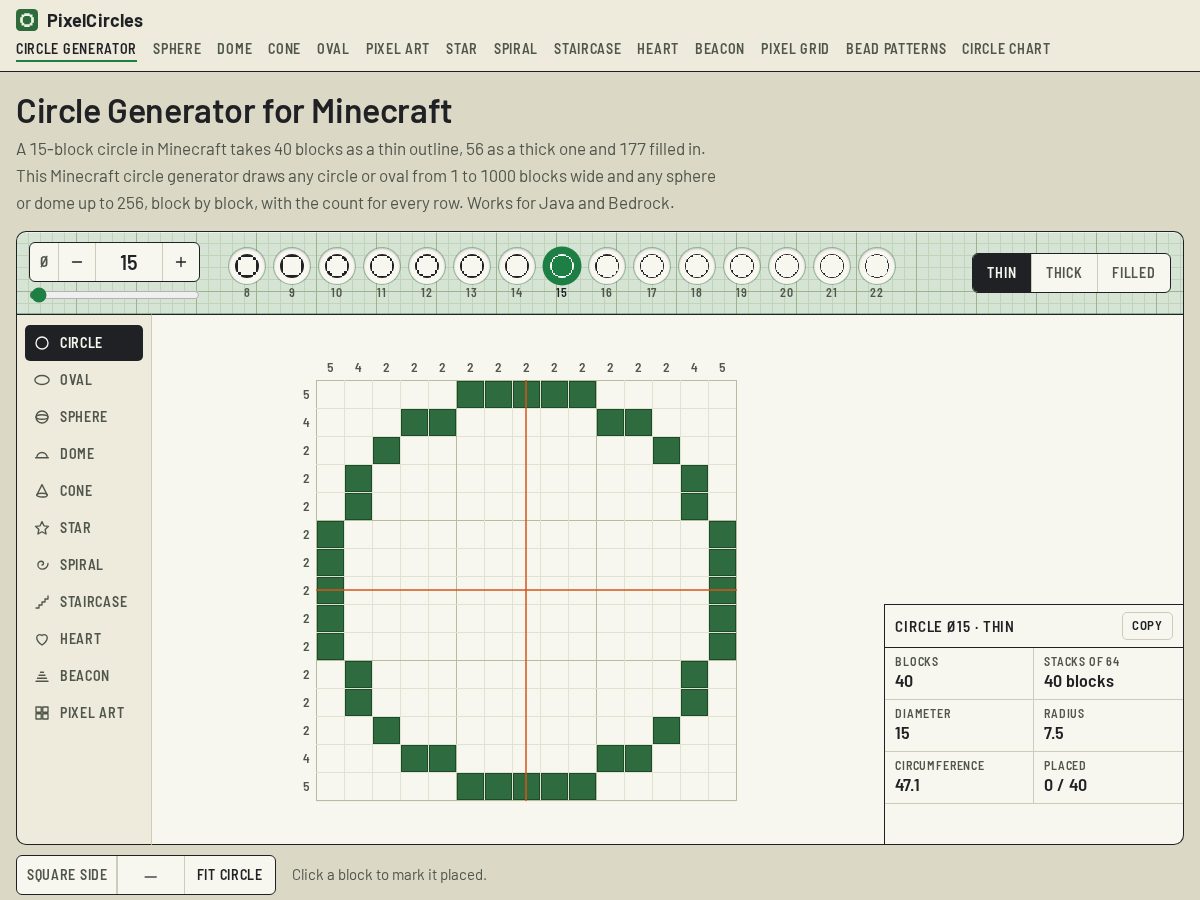Open the Bead Patterns tab
The height and width of the screenshot is (900, 1200).
click(x=896, y=49)
